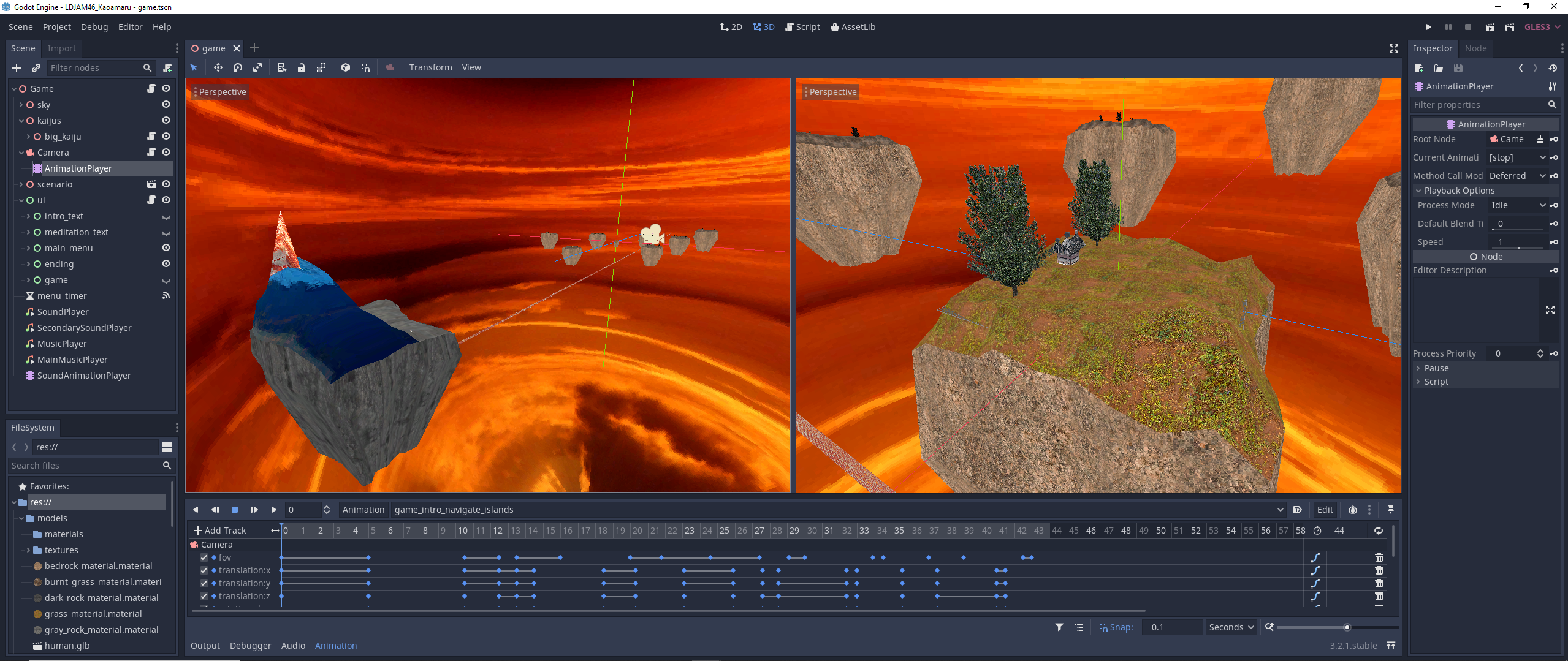The height and width of the screenshot is (661, 1568).
Task: Hide the sky node
Action: [x=166, y=105]
